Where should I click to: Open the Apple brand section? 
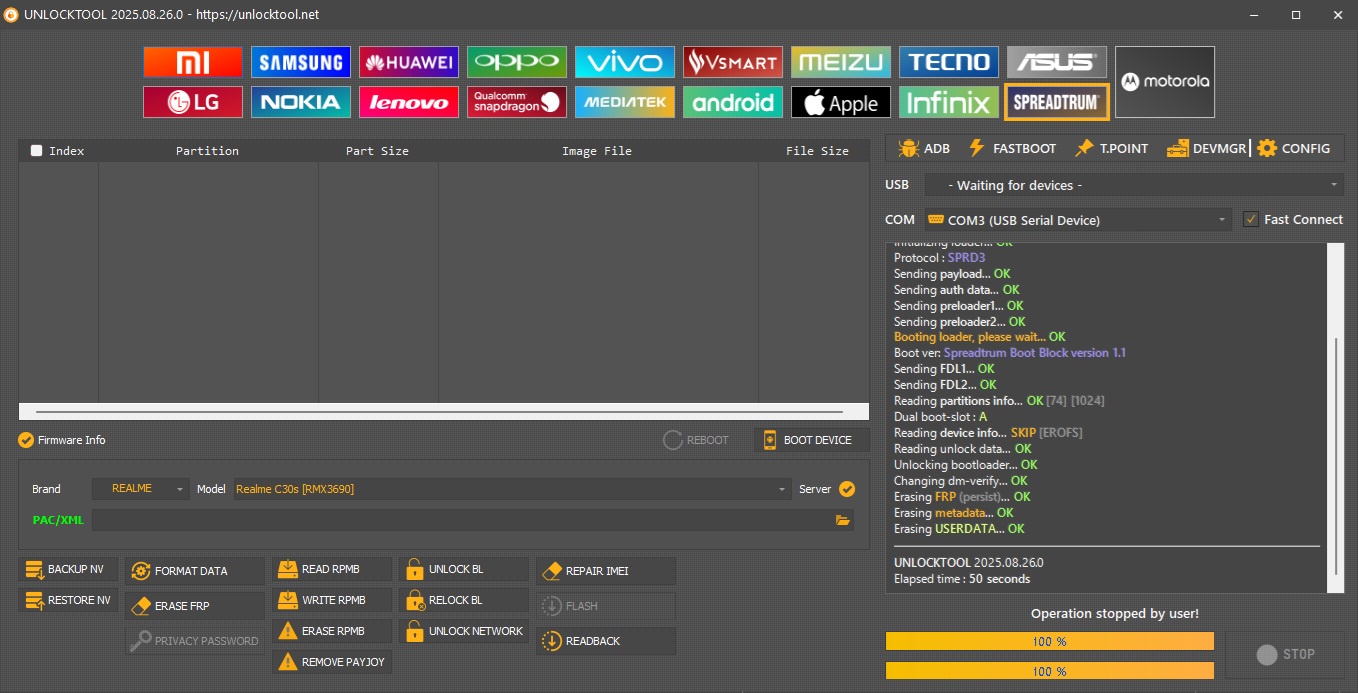click(841, 102)
